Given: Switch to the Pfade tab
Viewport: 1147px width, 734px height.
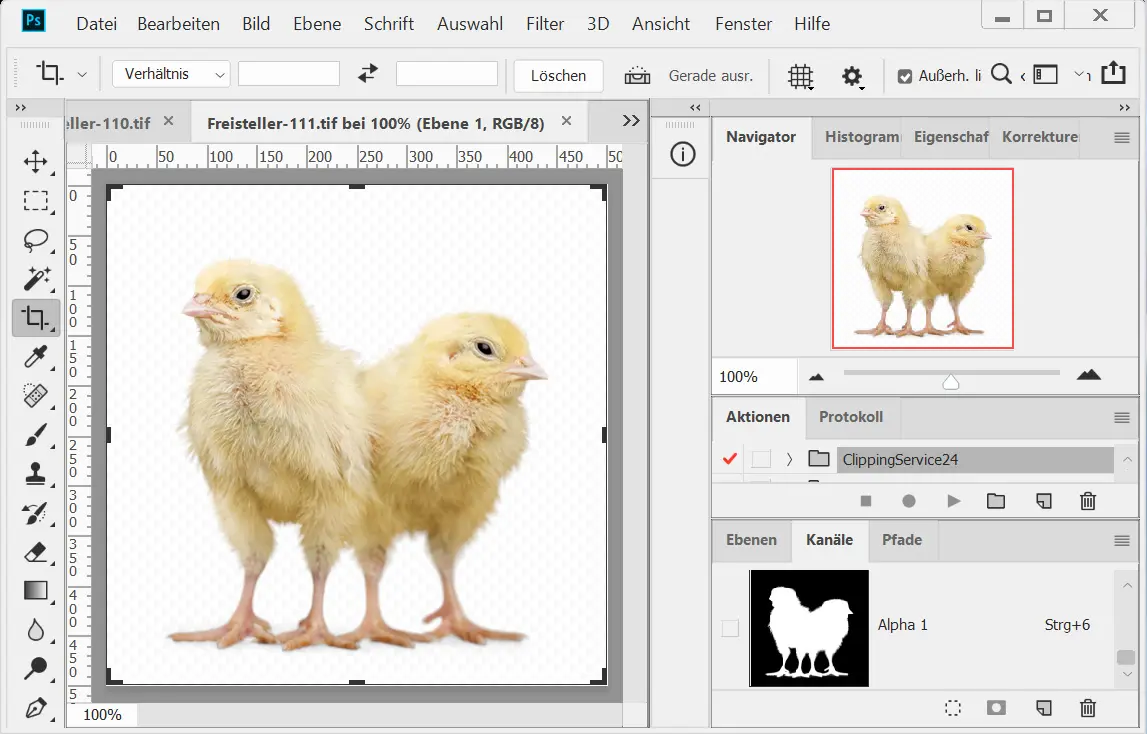Looking at the screenshot, I should tap(901, 540).
